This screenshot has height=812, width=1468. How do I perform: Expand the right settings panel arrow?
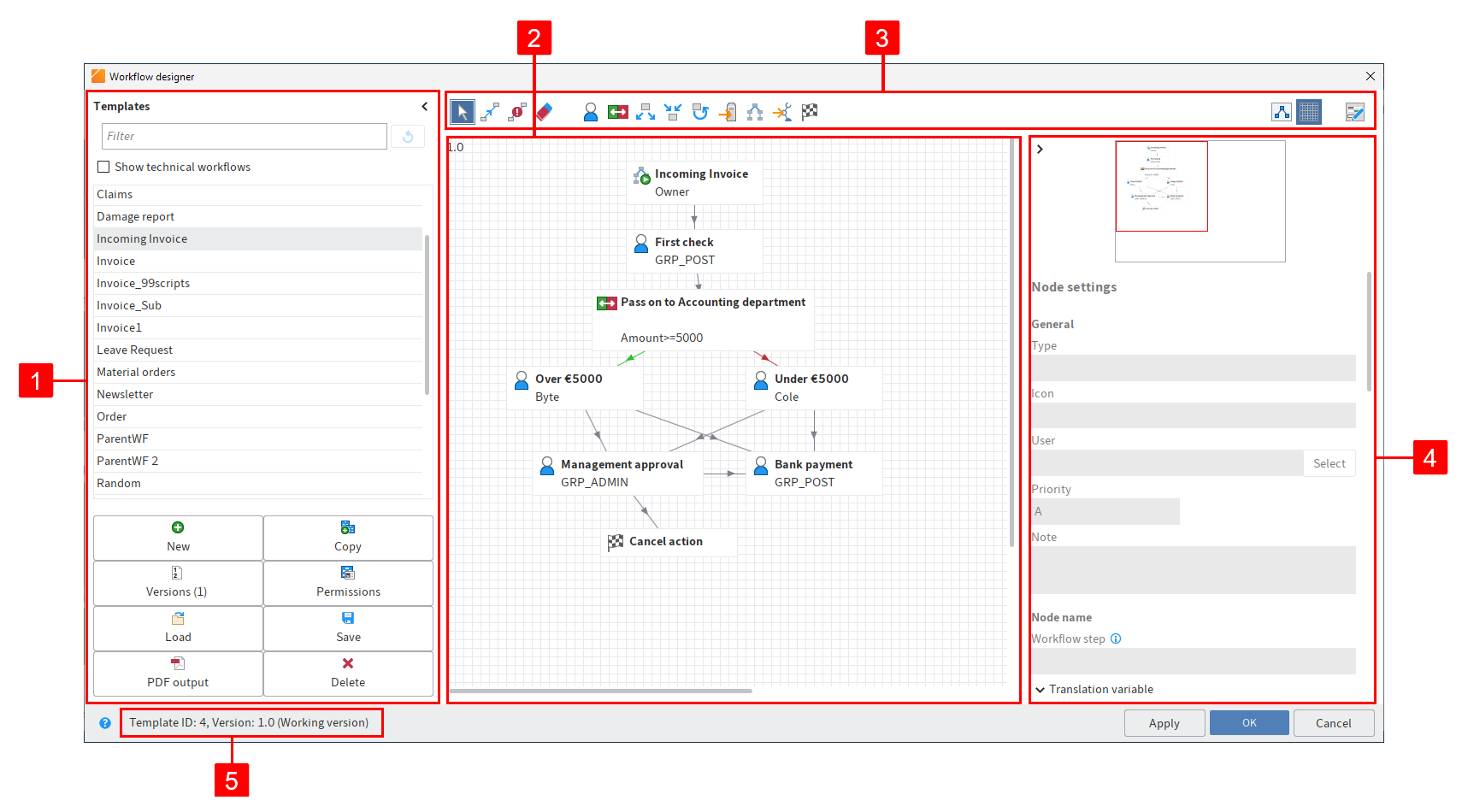click(x=1040, y=148)
